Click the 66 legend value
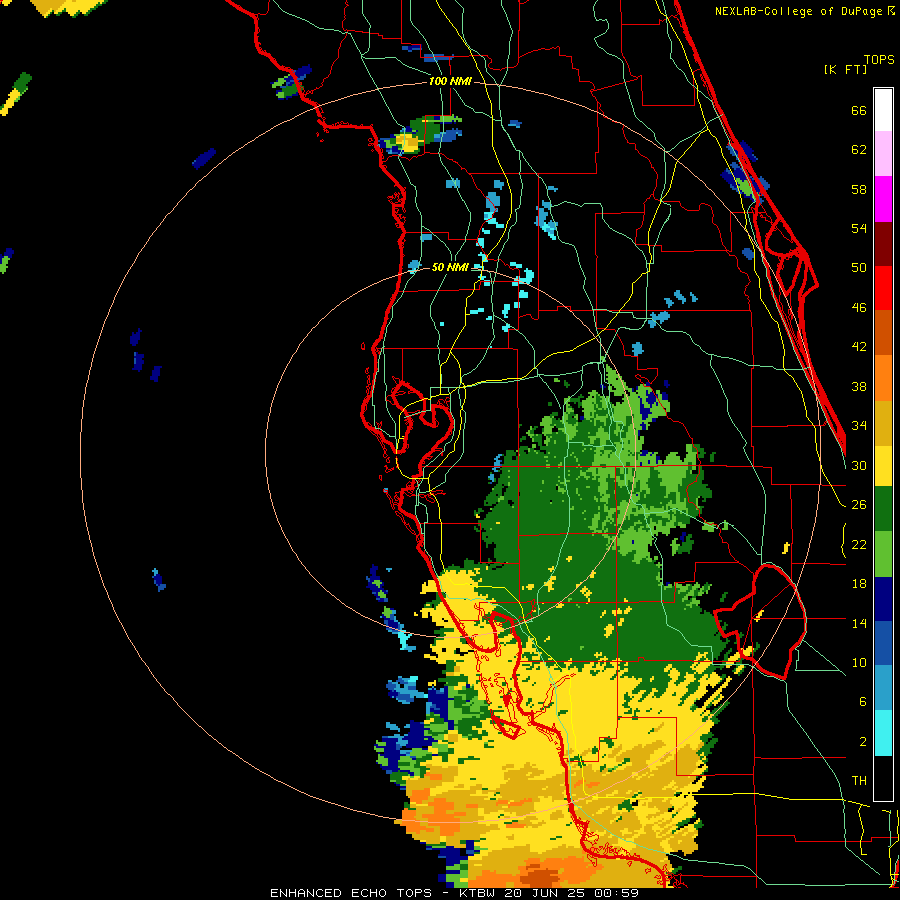900x900 pixels. tap(859, 110)
